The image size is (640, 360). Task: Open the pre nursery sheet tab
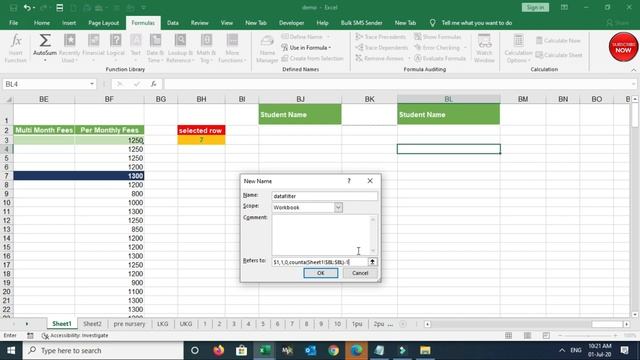[129, 324]
